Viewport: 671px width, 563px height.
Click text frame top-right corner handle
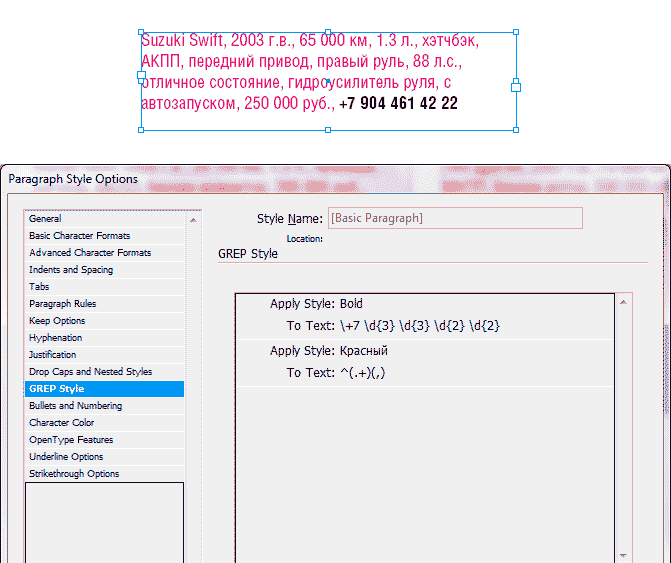click(x=516, y=32)
